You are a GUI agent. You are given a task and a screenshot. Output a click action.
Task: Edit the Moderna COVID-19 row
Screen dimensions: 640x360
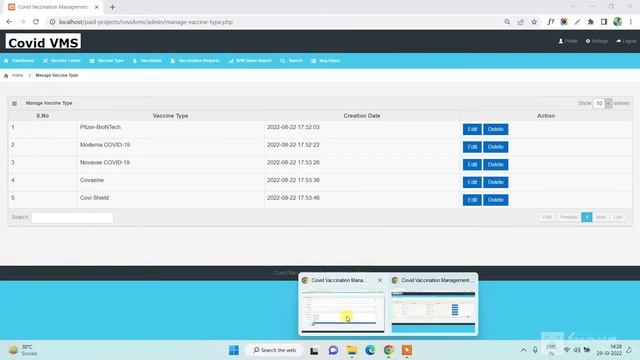pos(472,147)
